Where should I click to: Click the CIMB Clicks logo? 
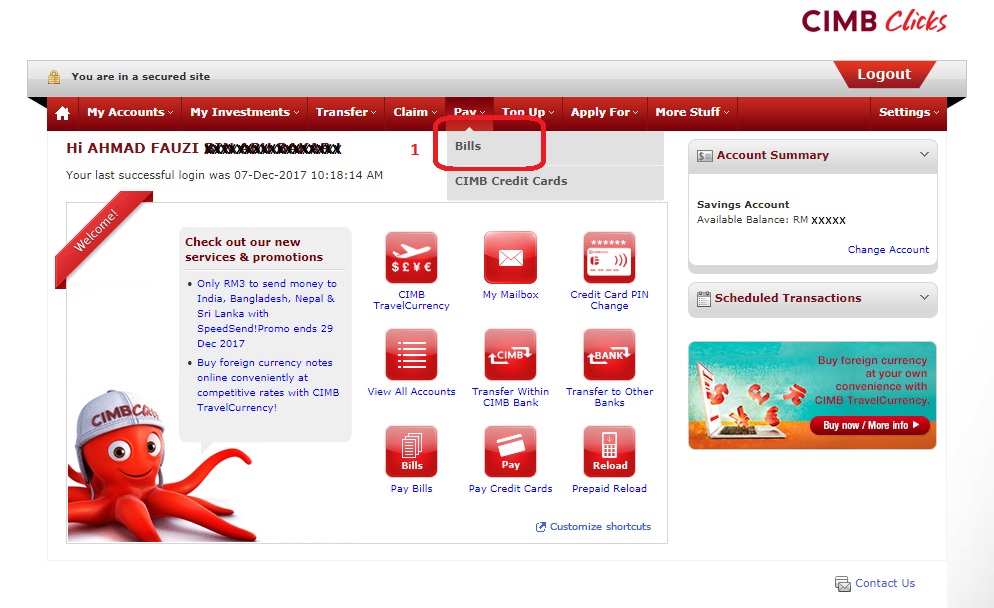[874, 22]
